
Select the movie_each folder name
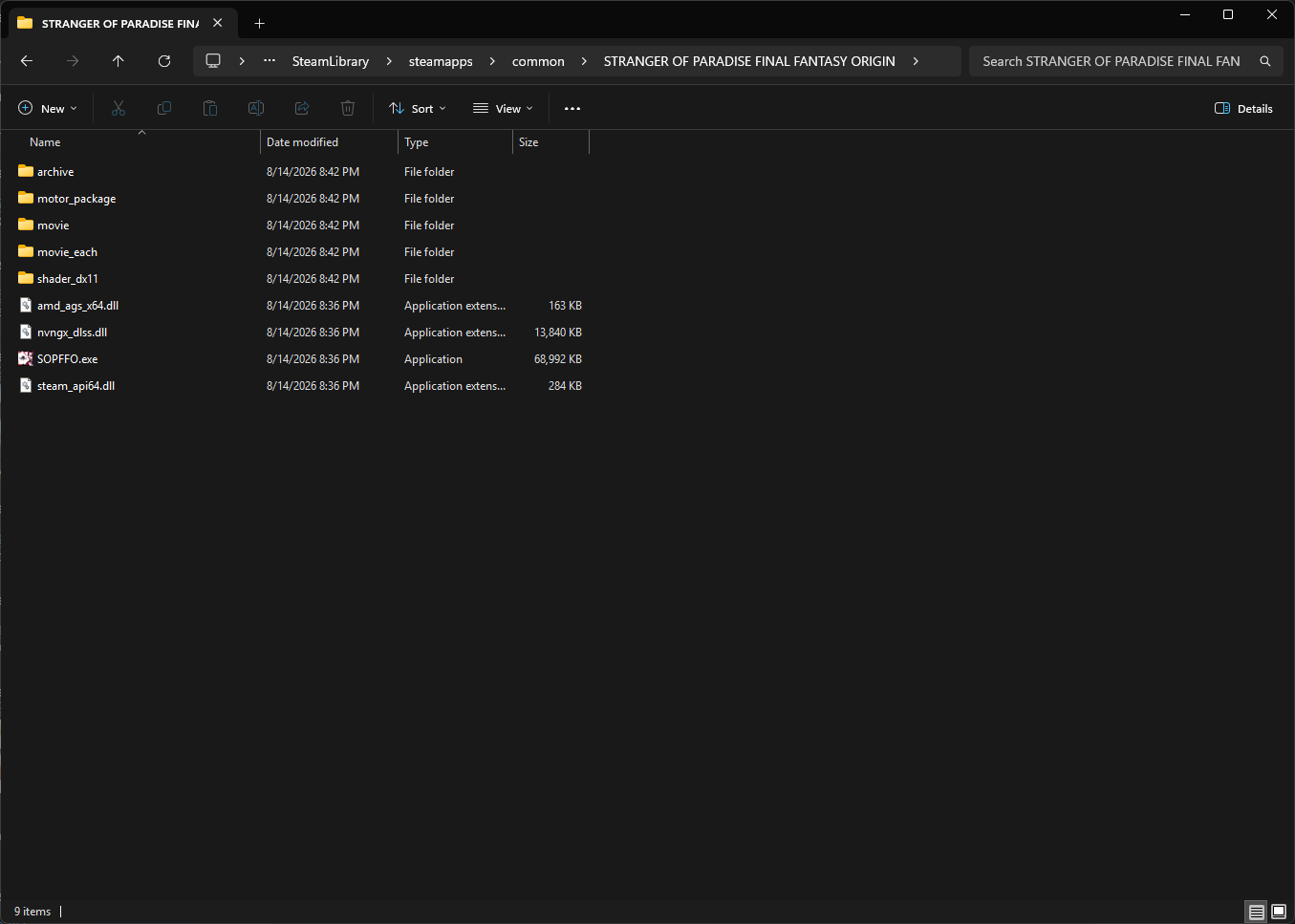pos(67,252)
